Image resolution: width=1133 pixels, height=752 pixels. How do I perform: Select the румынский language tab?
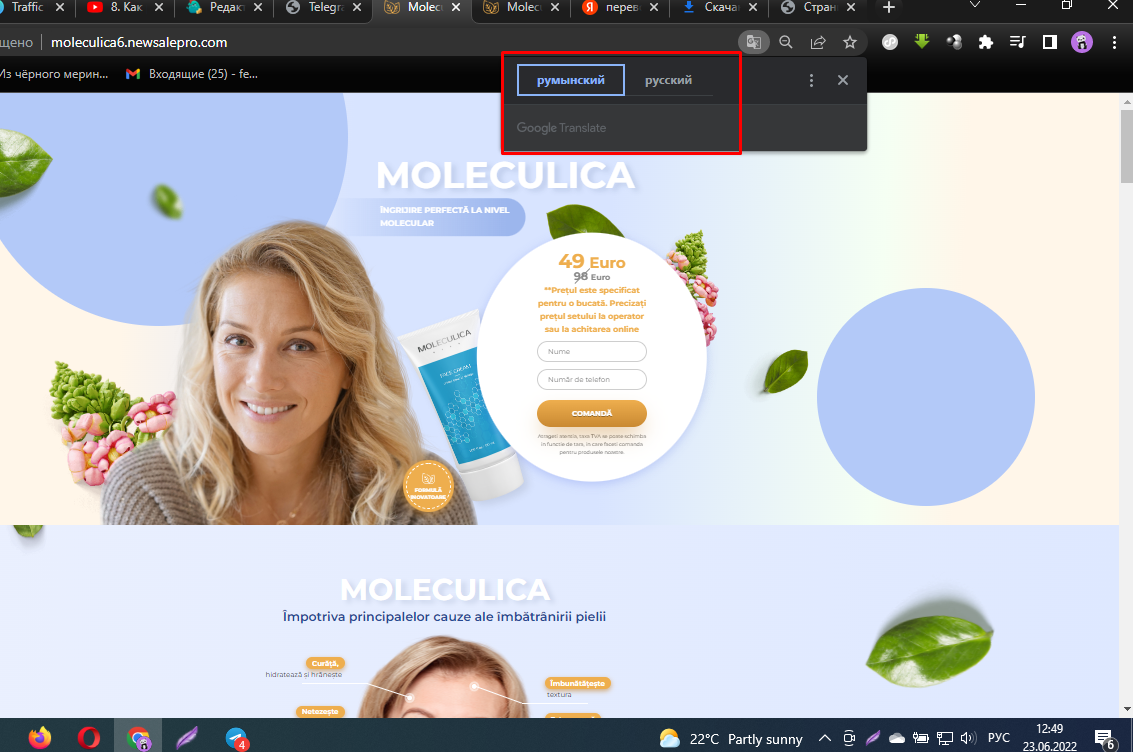tap(571, 80)
